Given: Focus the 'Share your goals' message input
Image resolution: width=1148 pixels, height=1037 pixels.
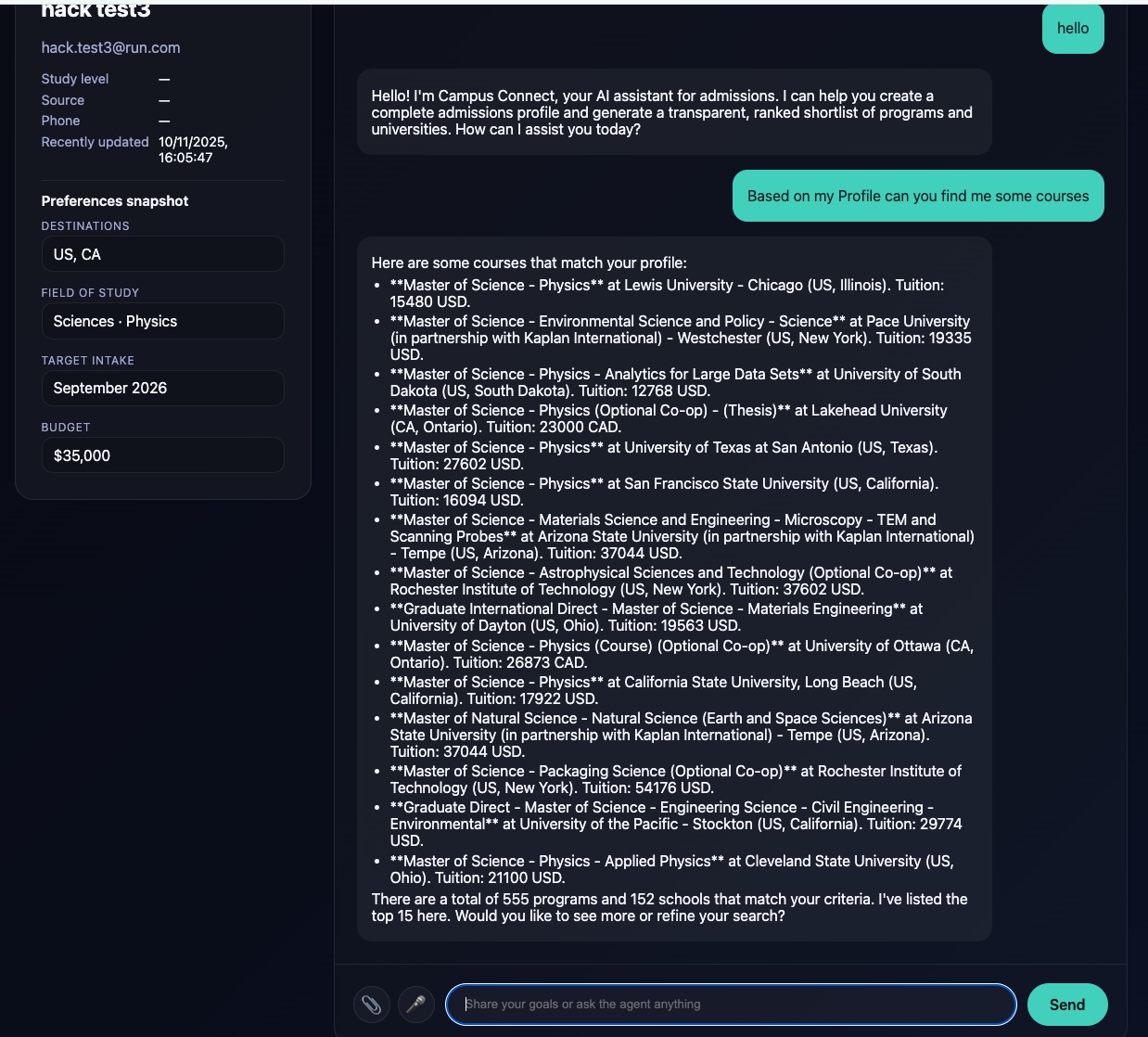Looking at the screenshot, I should tap(731, 1005).
